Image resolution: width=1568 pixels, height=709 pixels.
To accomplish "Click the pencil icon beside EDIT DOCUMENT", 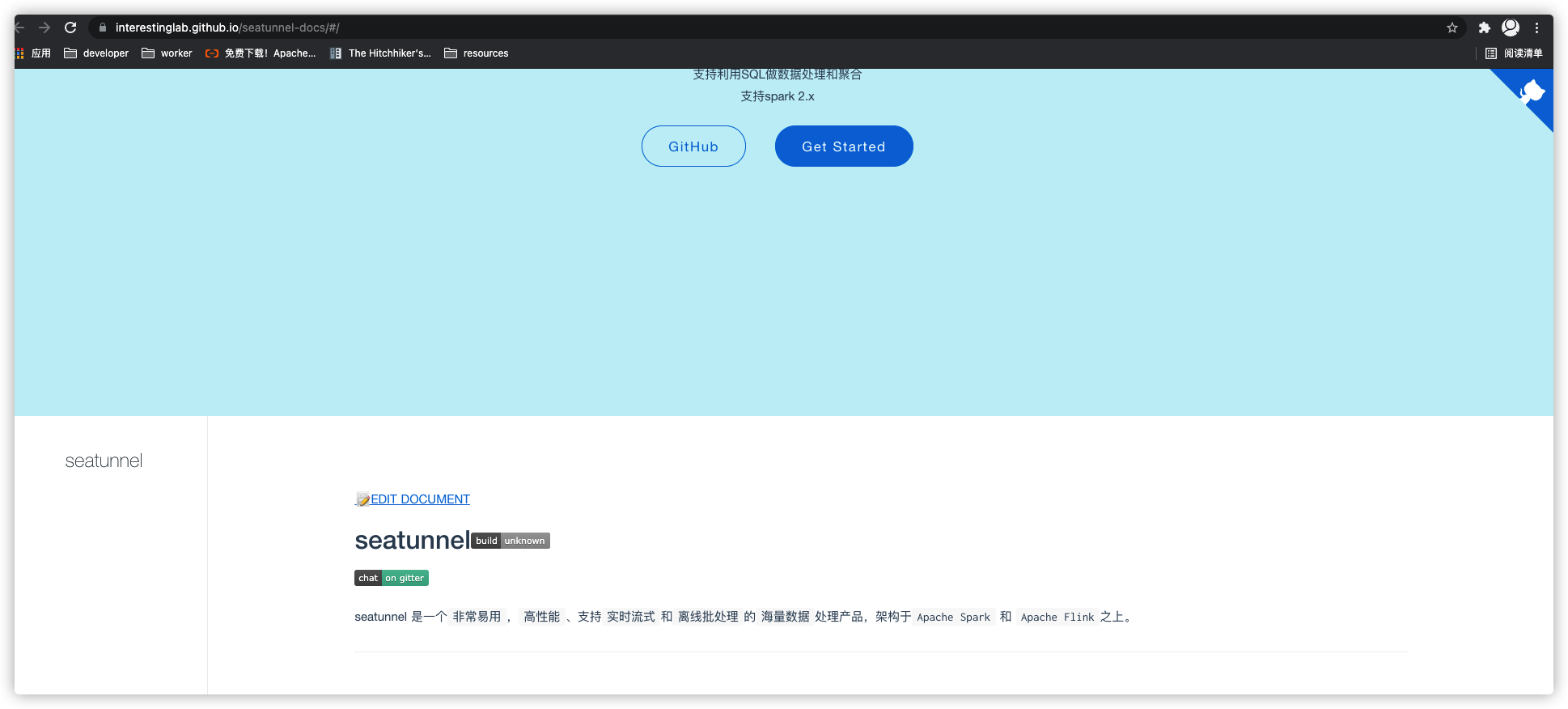I will click(362, 499).
